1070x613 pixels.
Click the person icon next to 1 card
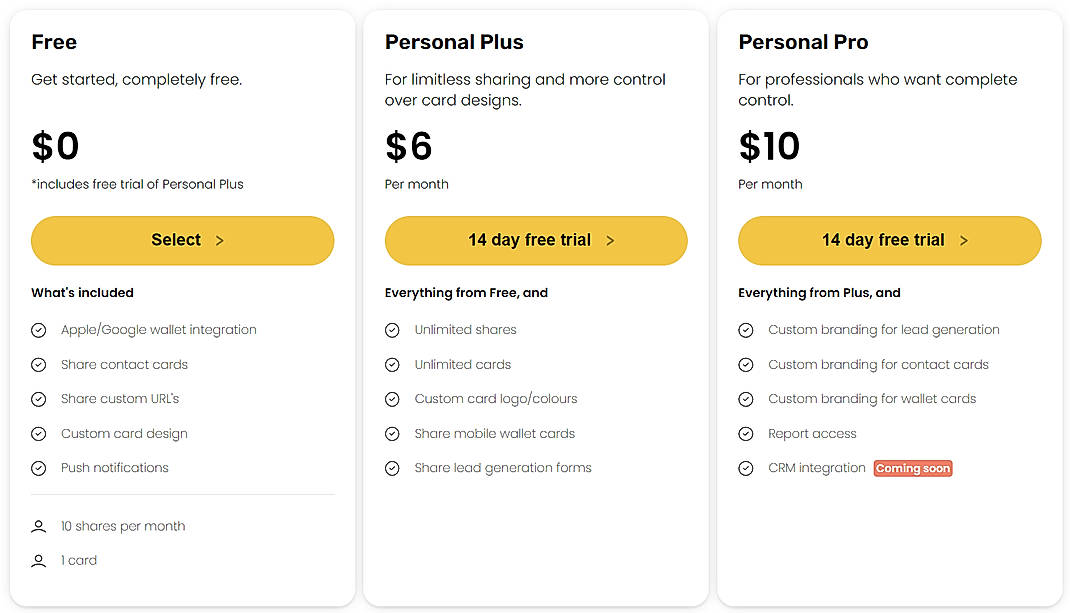(38, 560)
